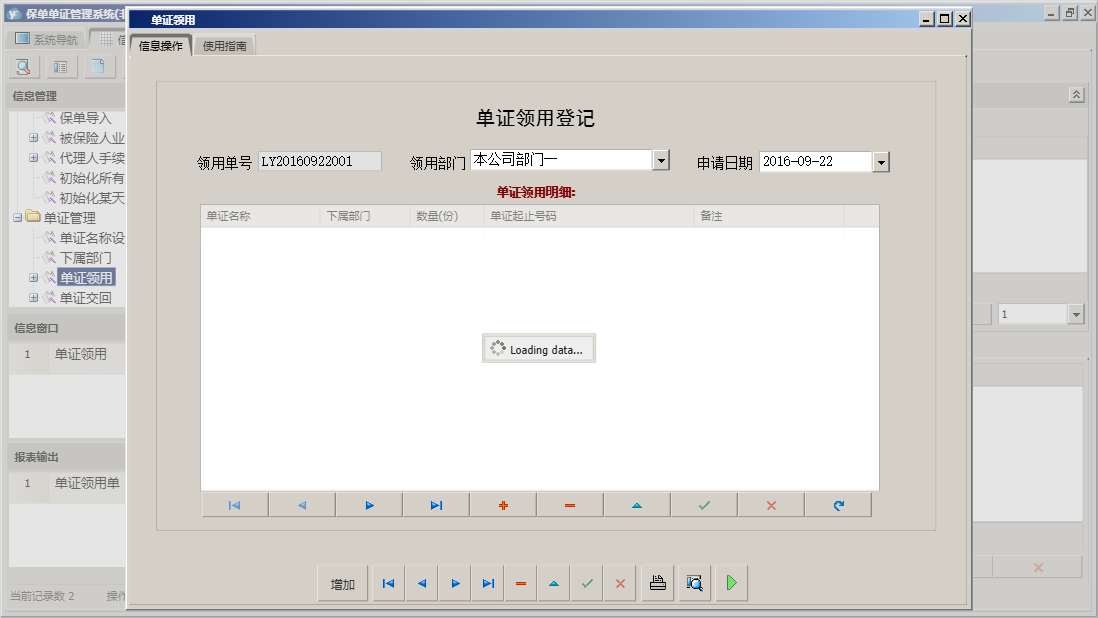
Task: Click the search icon in main toolbar
Action: [x=24, y=67]
